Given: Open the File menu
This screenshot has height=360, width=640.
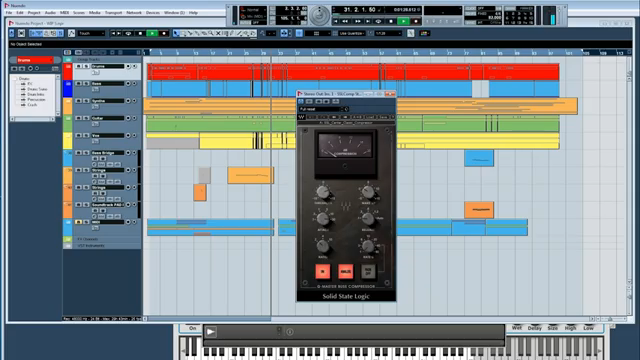Looking at the screenshot, I should pyautogui.click(x=9, y=13).
